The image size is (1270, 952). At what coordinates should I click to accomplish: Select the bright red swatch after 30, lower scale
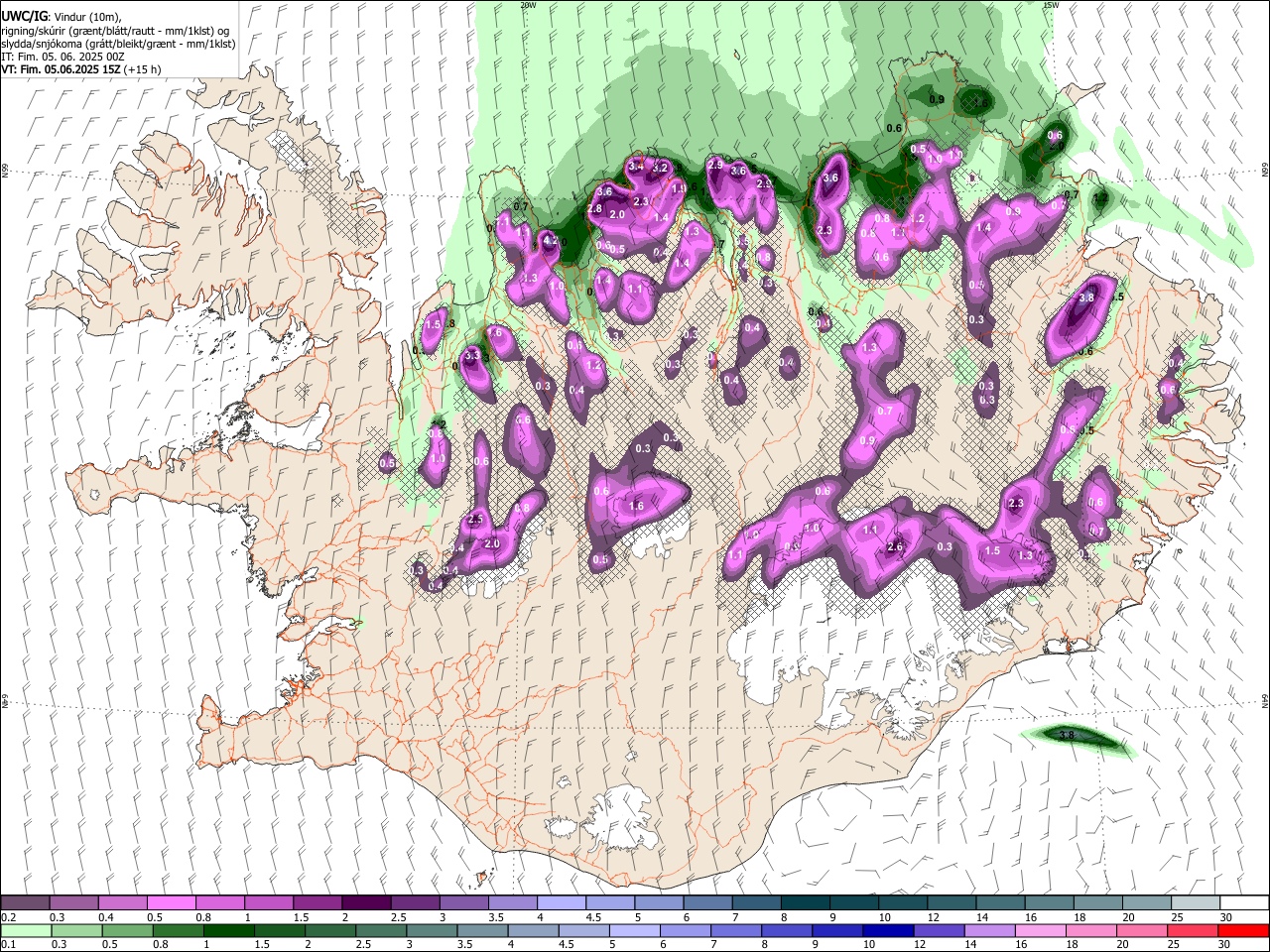1243,930
